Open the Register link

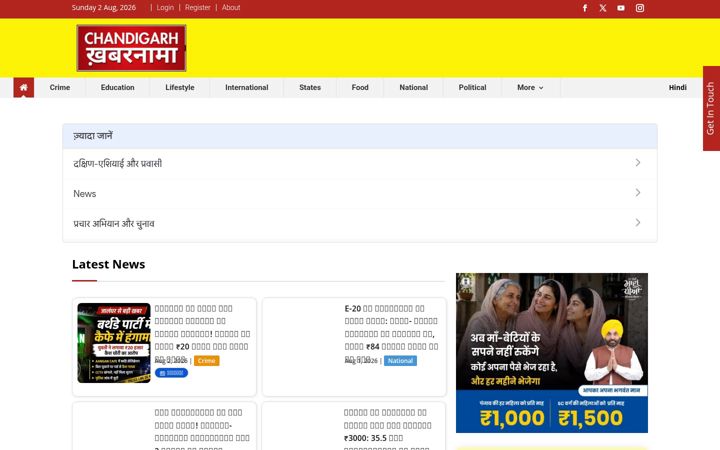[x=198, y=7]
